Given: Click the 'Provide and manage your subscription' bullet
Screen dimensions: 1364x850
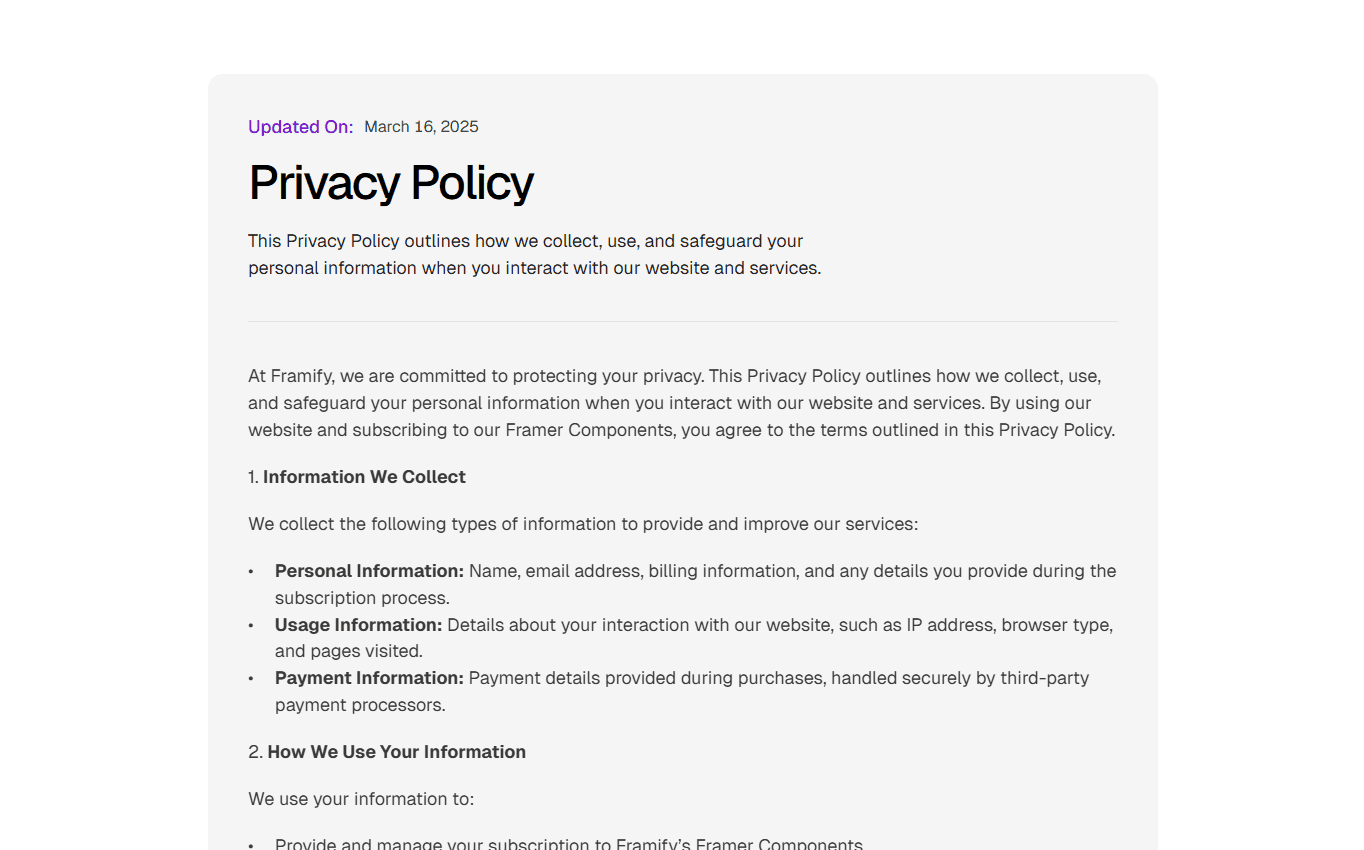Looking at the screenshot, I should click(x=569, y=845).
